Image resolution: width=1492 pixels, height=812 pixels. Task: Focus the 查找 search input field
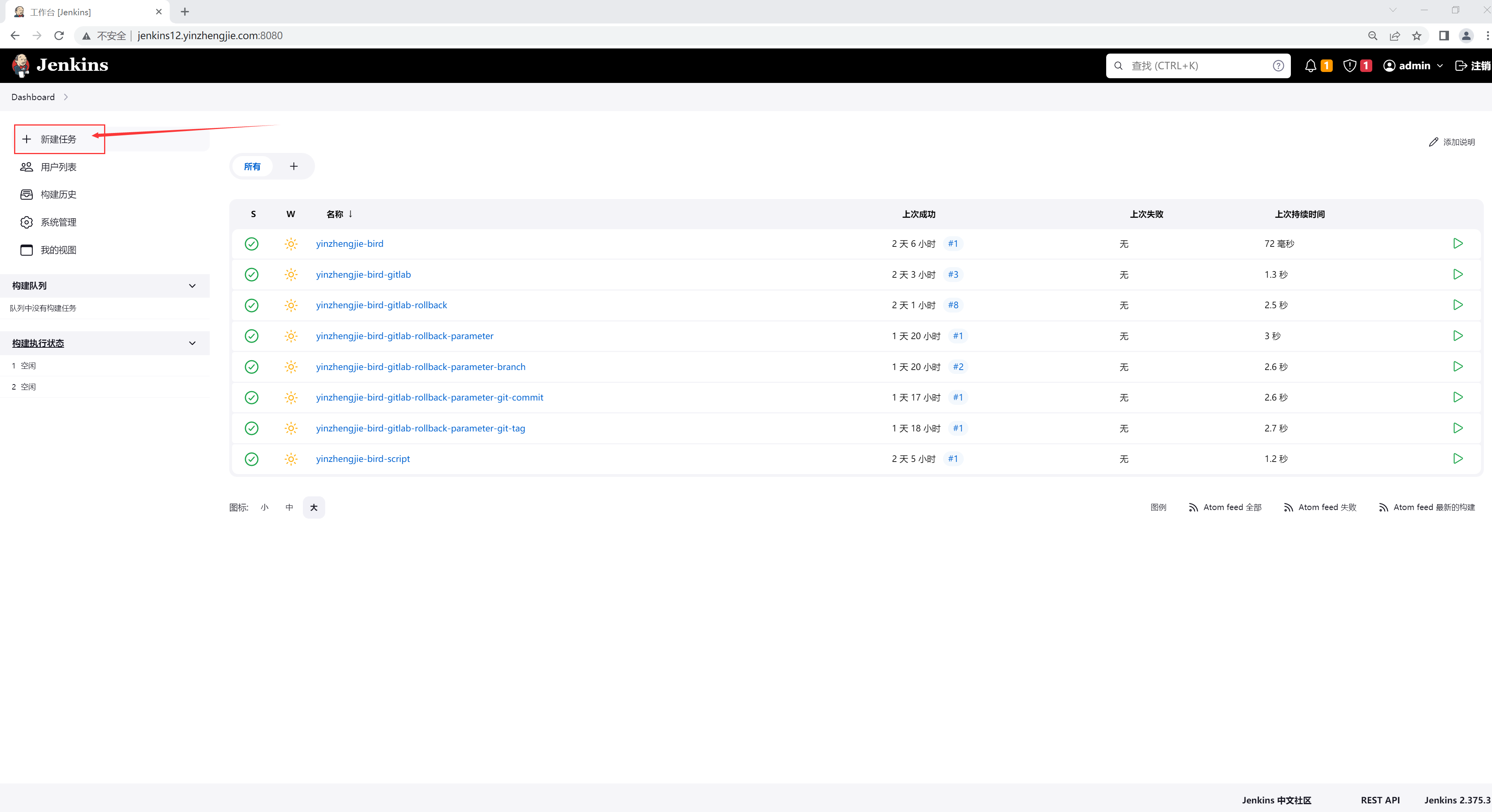[1197, 66]
